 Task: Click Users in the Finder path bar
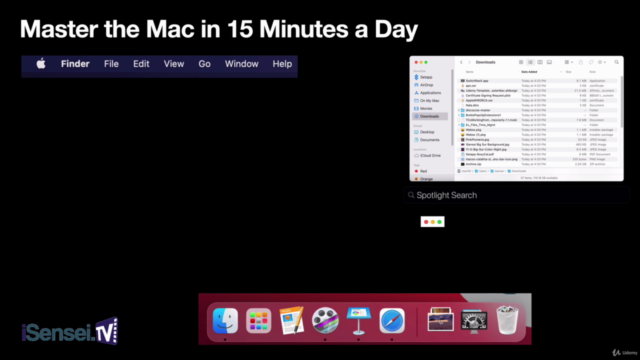(481, 171)
